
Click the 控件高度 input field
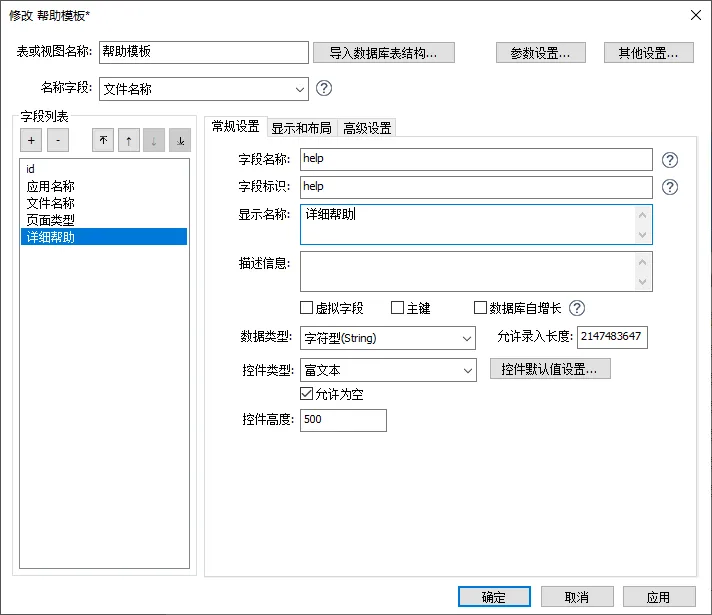343,421
